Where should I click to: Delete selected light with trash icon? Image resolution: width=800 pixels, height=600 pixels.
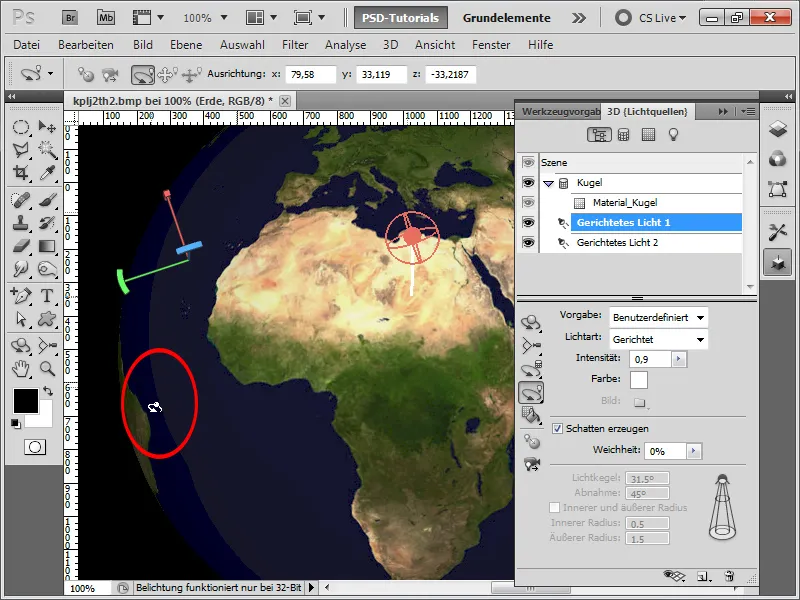coord(729,577)
